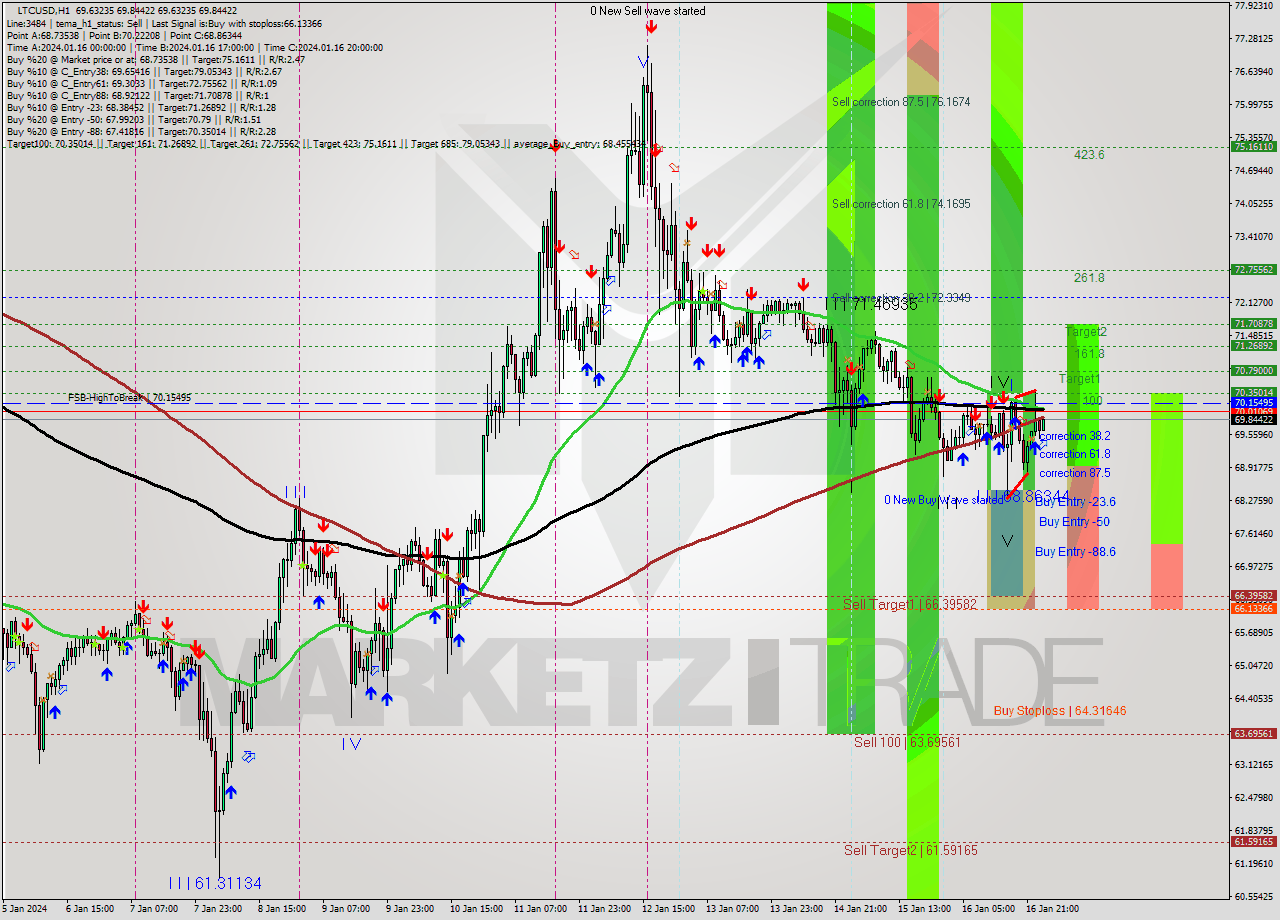Click the green 71.70878 axis price tag
The image size is (1280, 920).
[x=1254, y=323]
